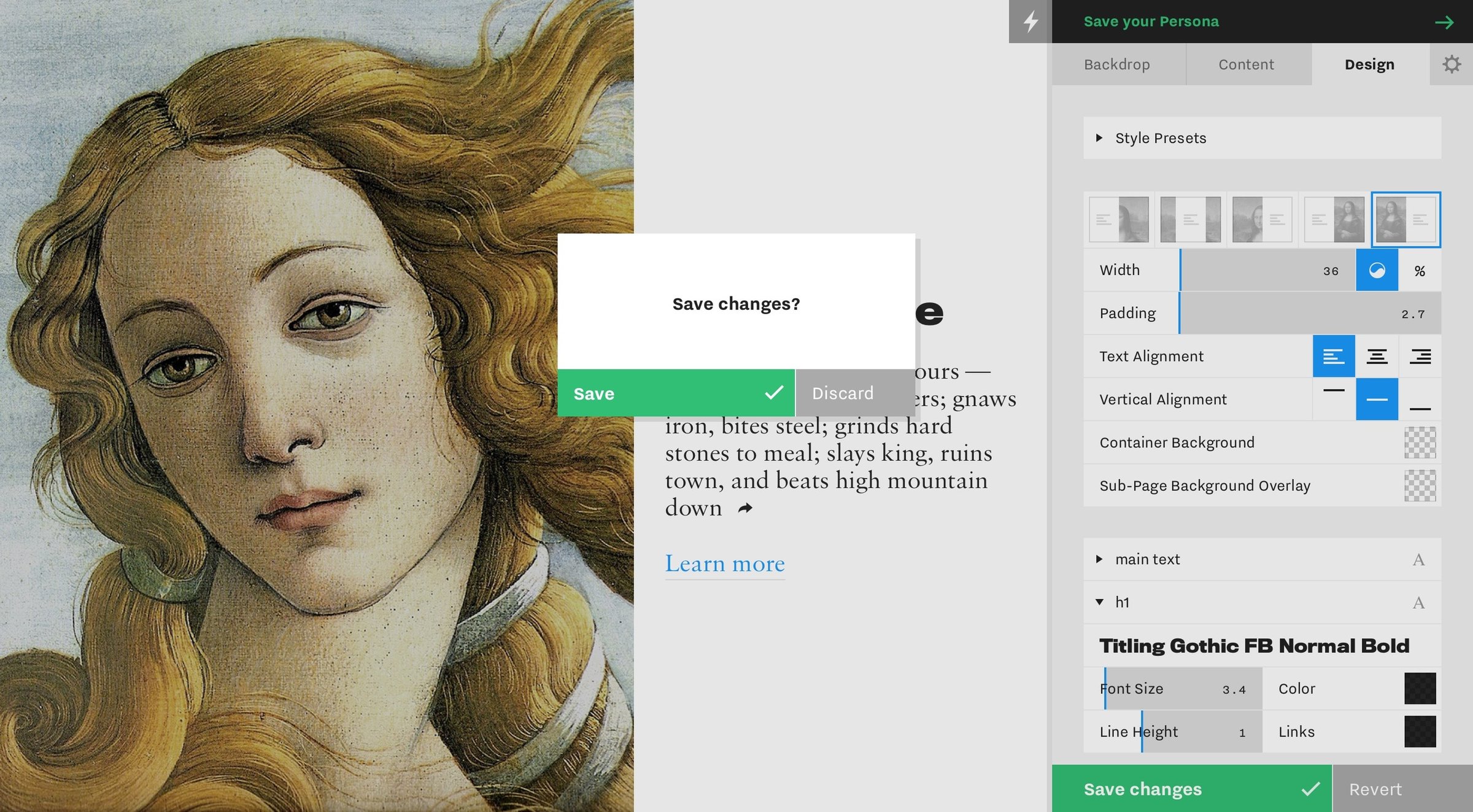The image size is (1473, 812).
Task: Expand the Style Presets section
Action: (1262, 138)
